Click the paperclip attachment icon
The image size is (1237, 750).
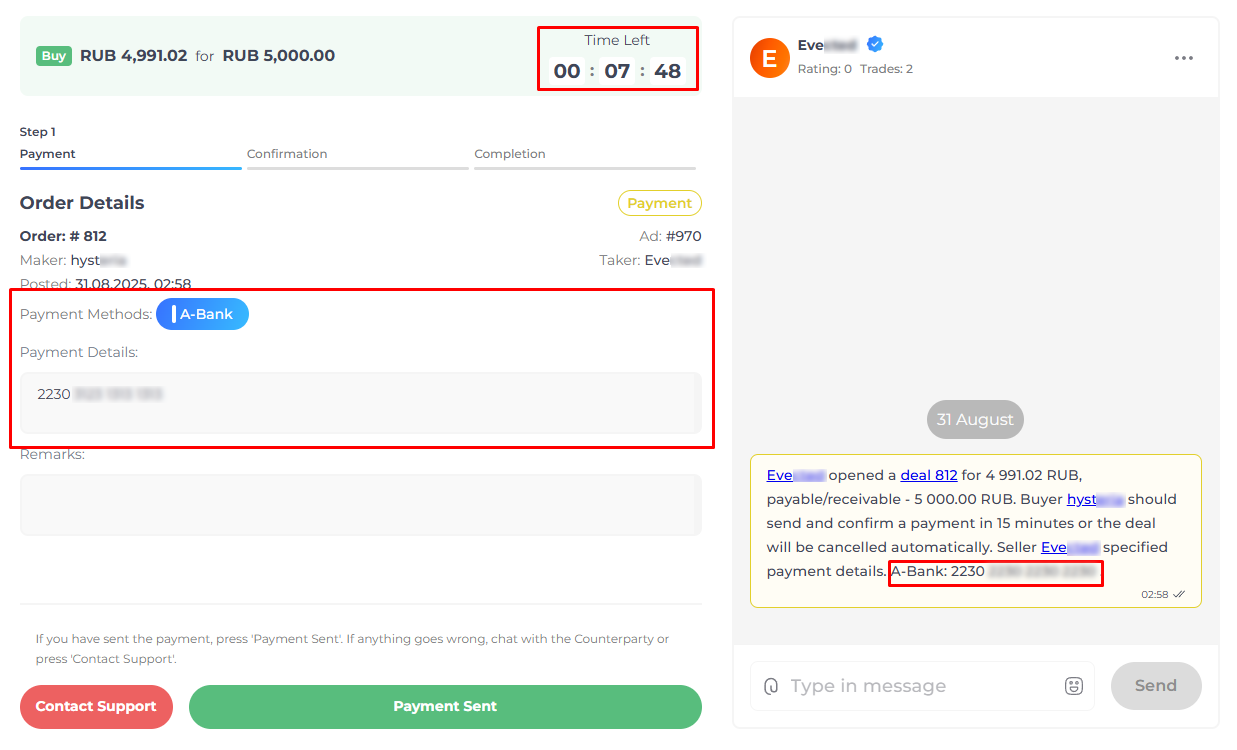pyautogui.click(x=771, y=686)
